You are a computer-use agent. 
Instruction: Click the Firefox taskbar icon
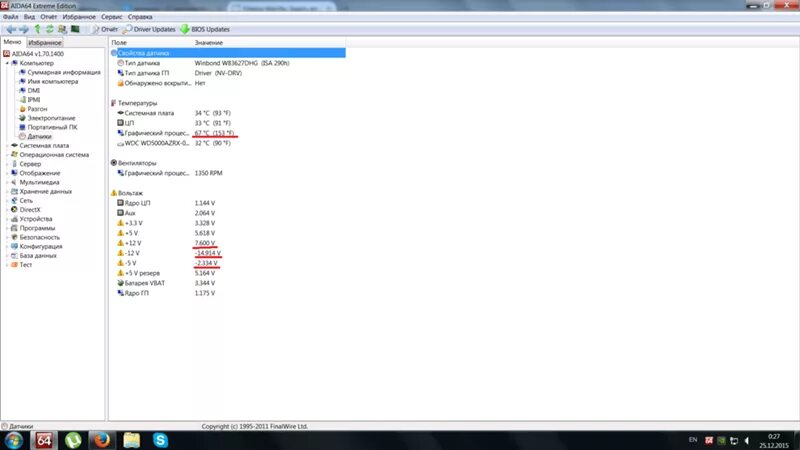coord(102,440)
